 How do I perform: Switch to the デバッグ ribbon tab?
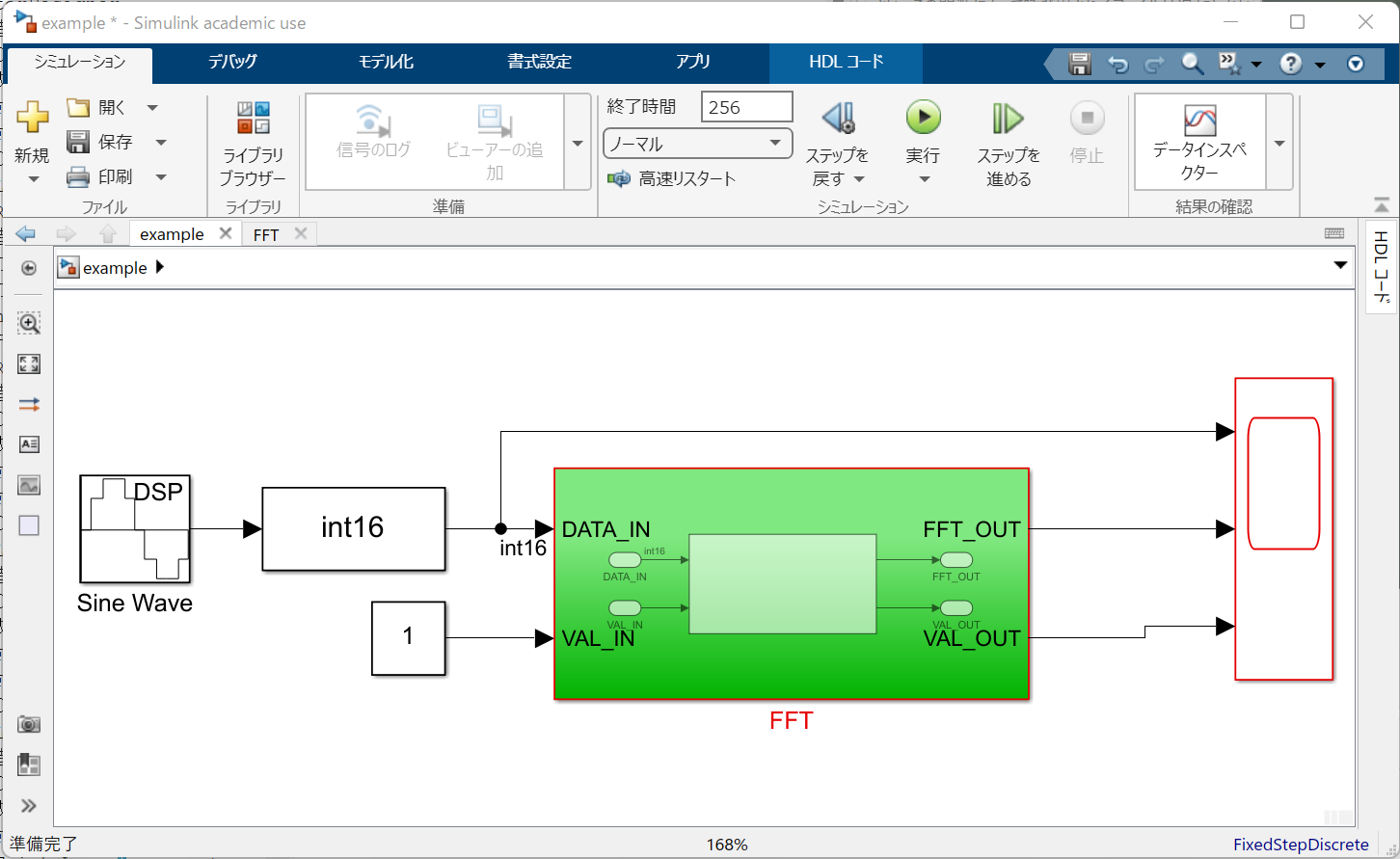click(232, 62)
